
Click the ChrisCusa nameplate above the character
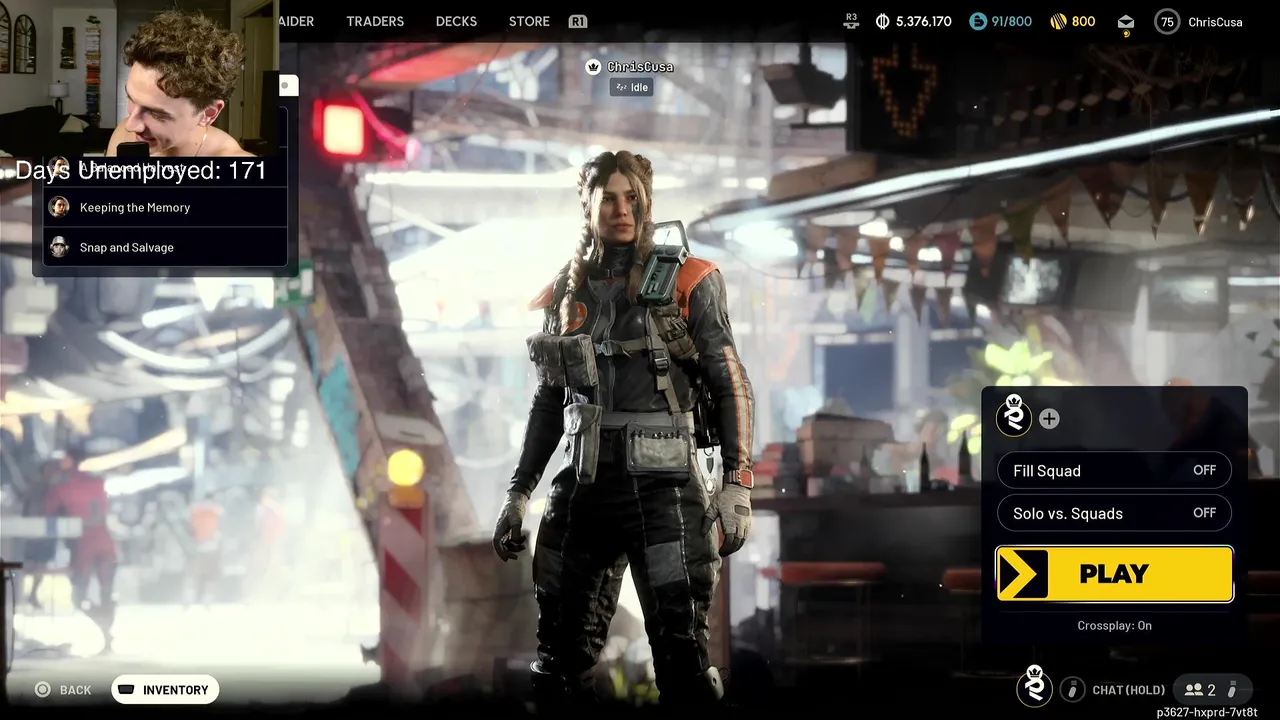click(x=640, y=67)
